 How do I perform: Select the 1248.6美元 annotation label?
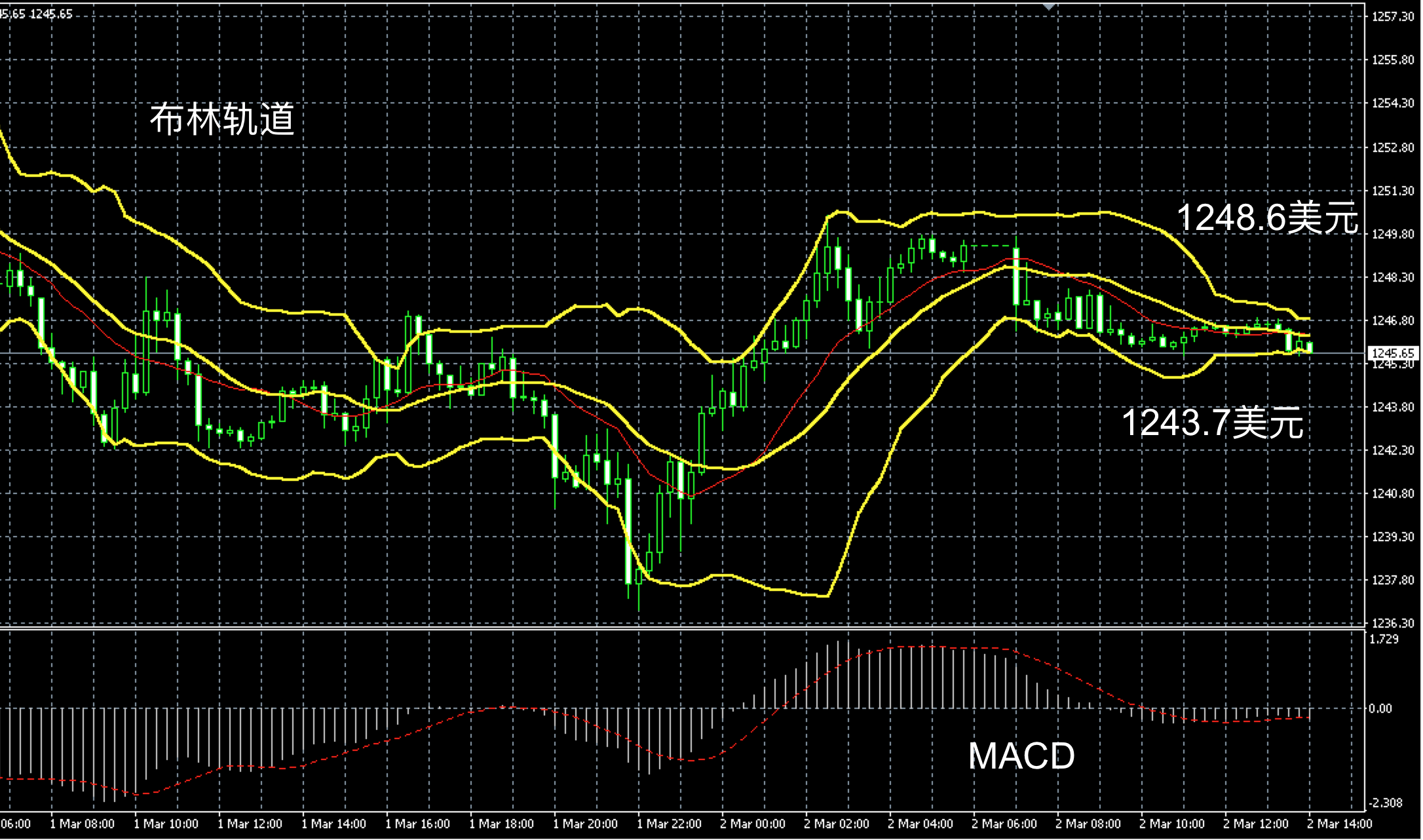[1267, 218]
